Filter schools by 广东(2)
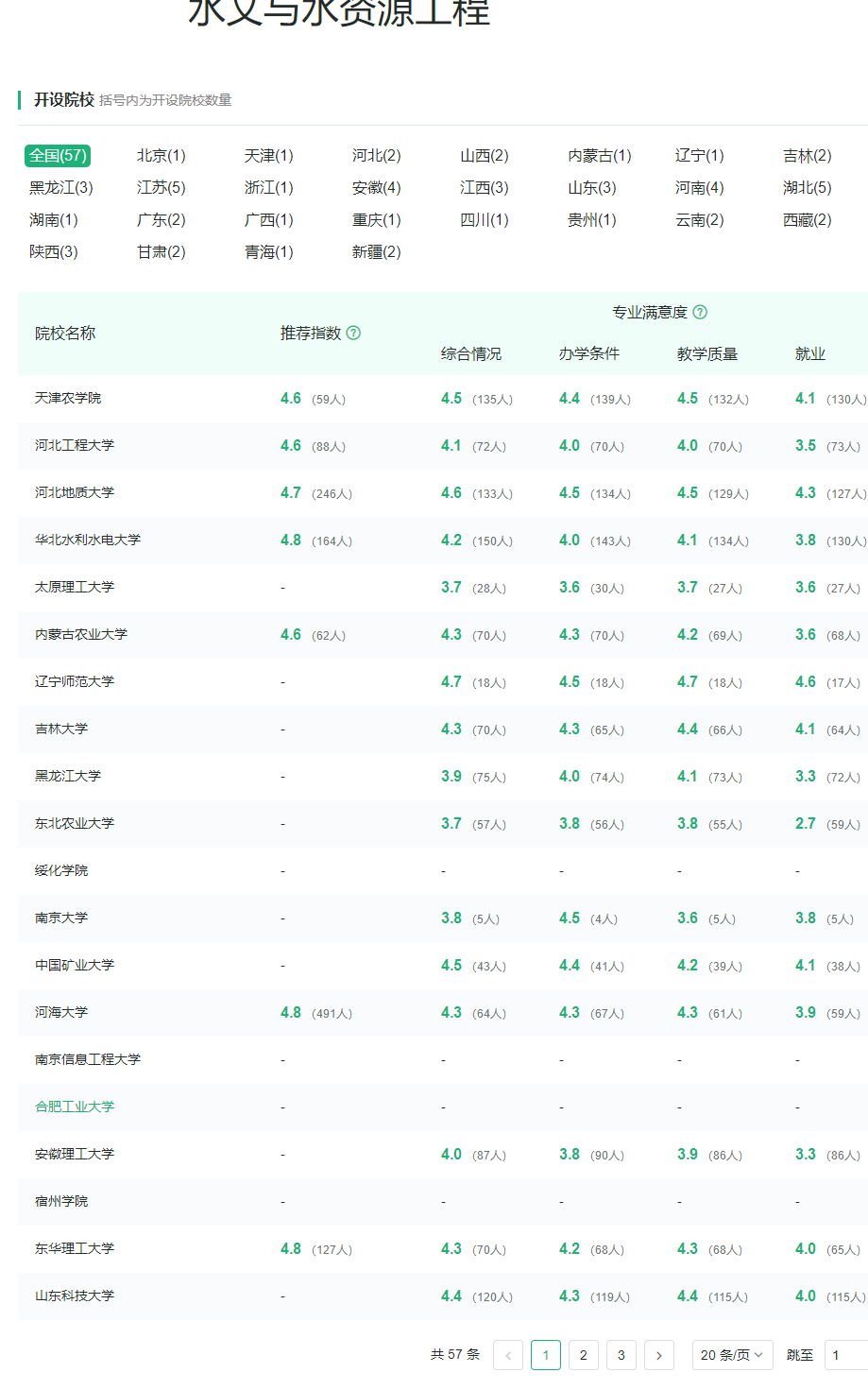 (x=162, y=219)
